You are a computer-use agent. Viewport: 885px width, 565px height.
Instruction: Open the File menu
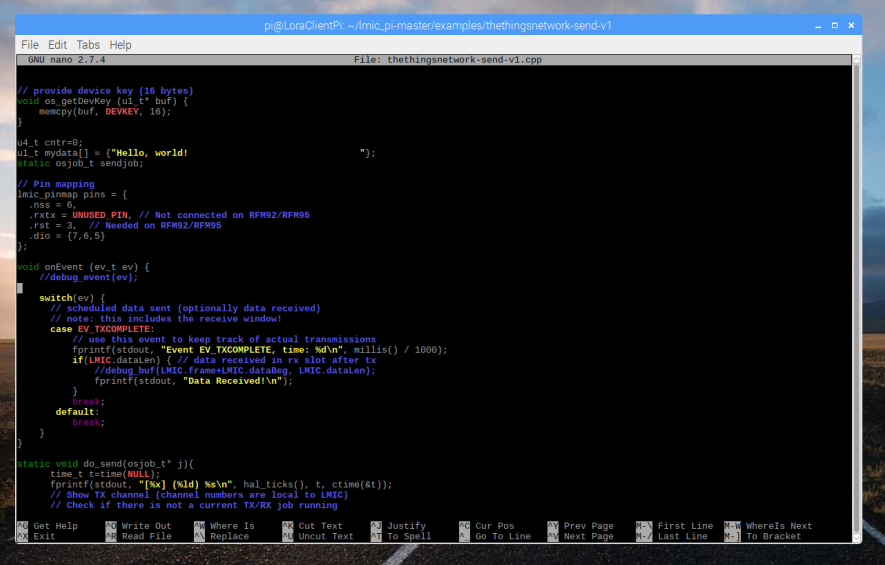click(30, 45)
